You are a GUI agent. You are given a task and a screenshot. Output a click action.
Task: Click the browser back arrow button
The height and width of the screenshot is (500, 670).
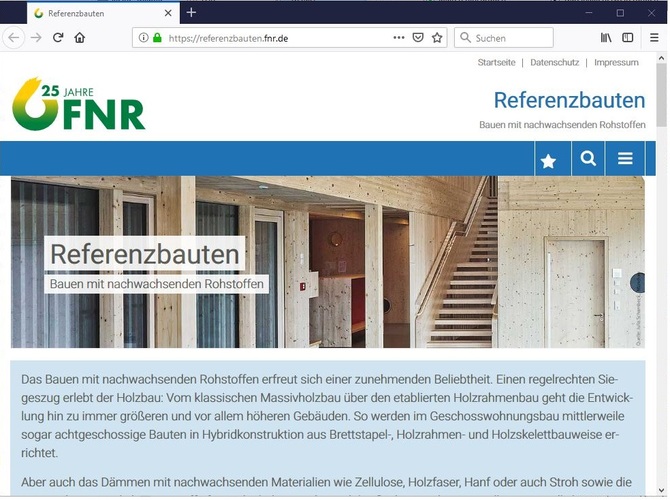coord(13,38)
